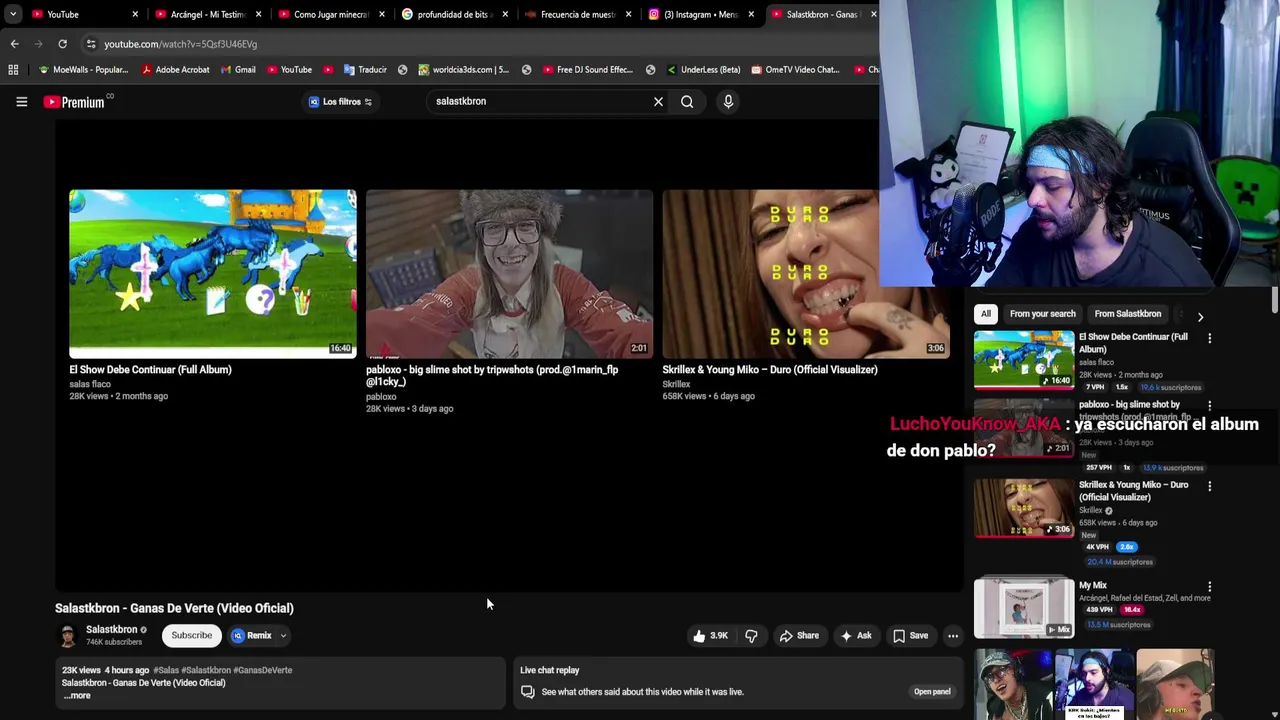Screen dimensions: 1280x720
Task: Close the profundidad de bits tab
Action: [x=505, y=14]
